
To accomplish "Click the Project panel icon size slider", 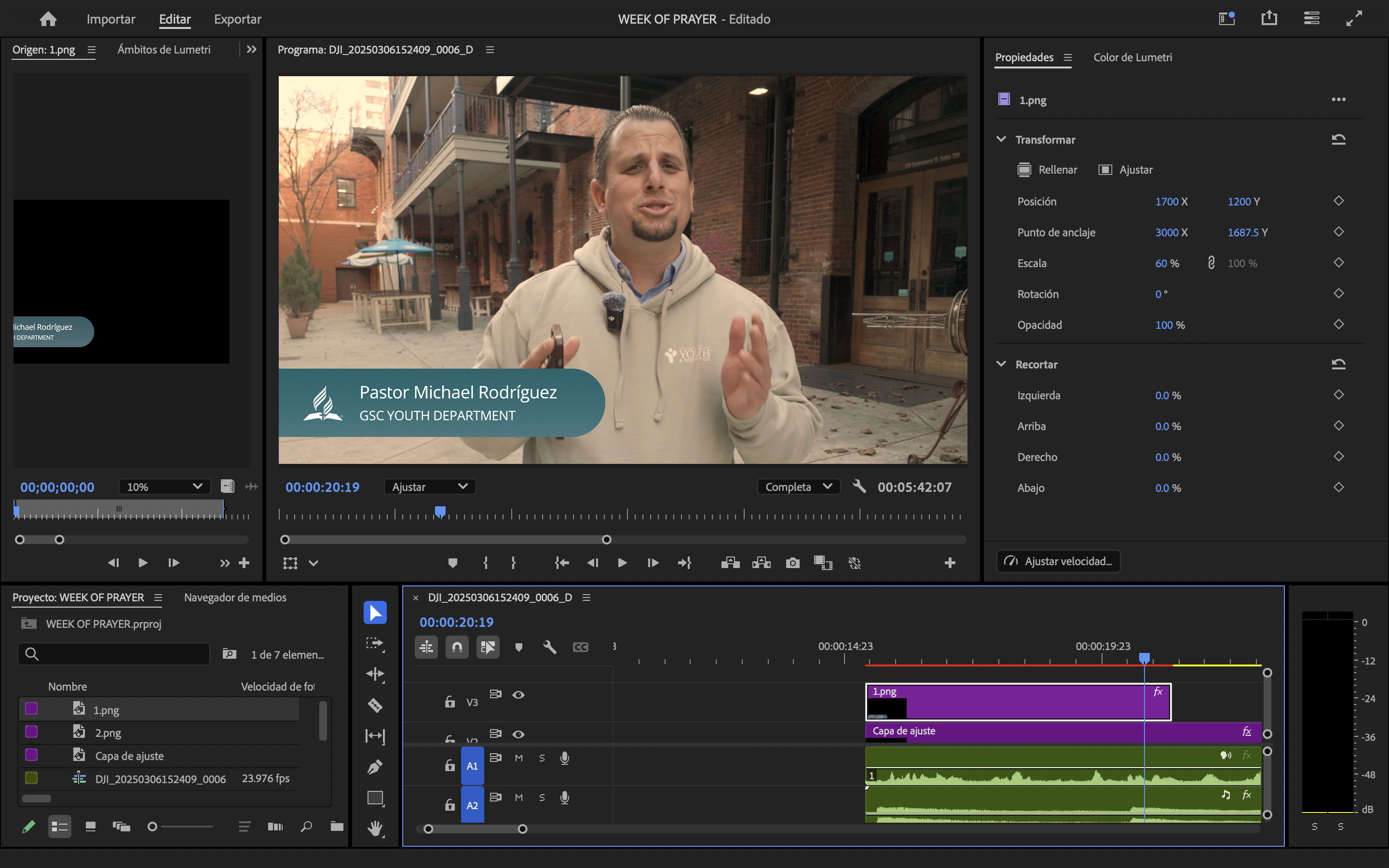I will [153, 827].
